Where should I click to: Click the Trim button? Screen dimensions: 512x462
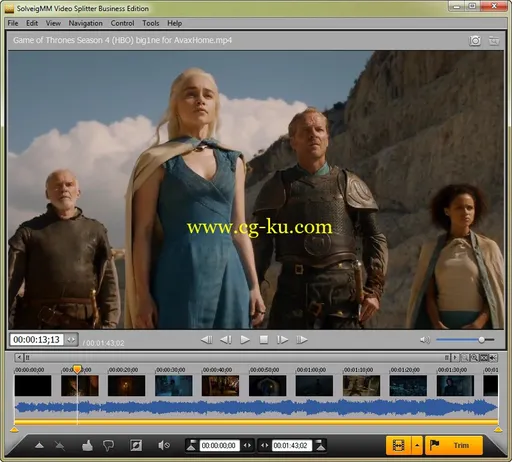[454, 445]
